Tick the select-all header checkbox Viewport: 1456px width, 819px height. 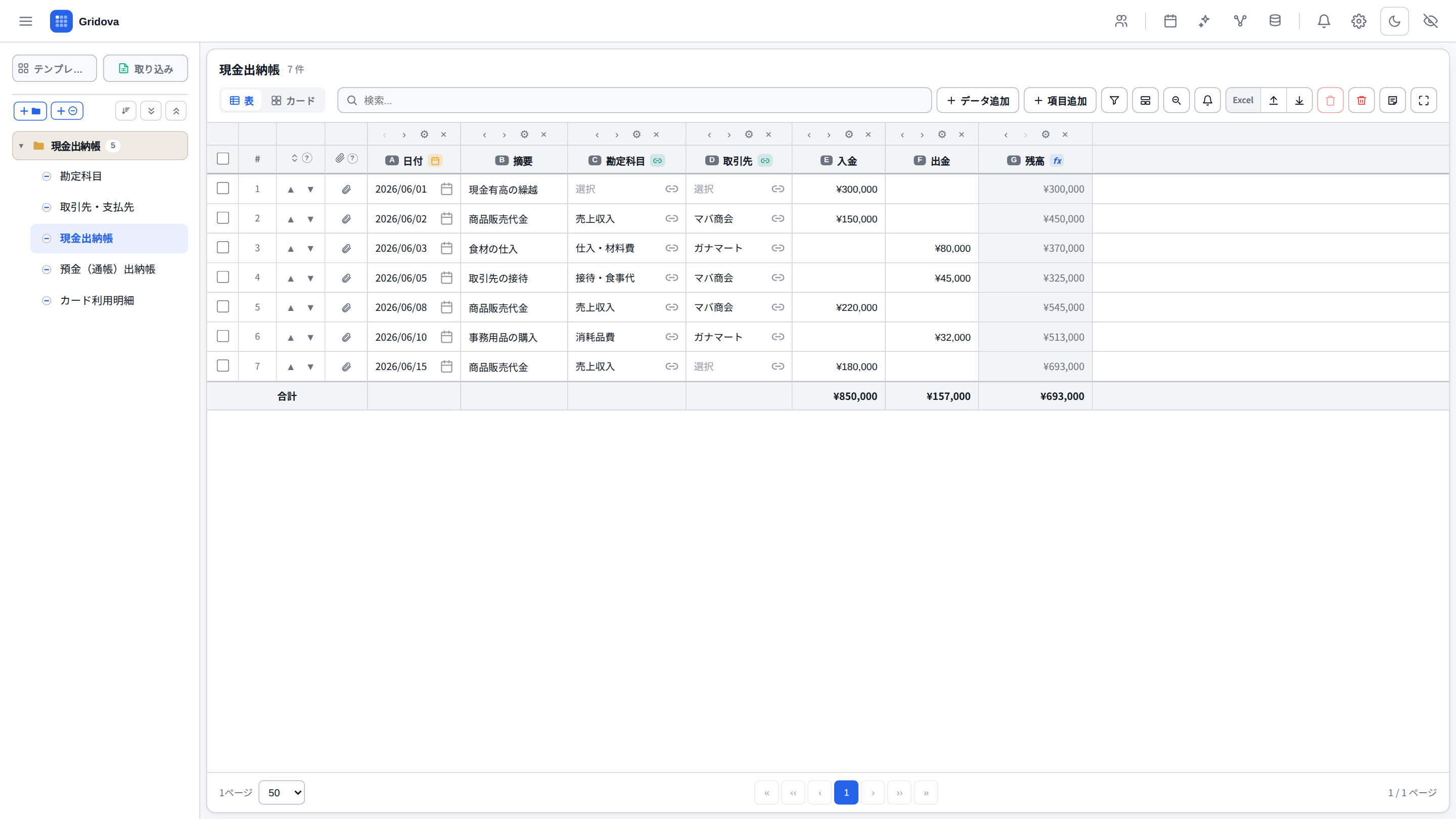pos(222,159)
